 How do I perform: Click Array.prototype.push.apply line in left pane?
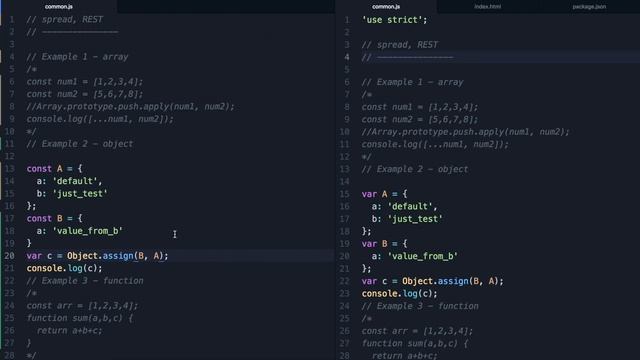point(131,107)
